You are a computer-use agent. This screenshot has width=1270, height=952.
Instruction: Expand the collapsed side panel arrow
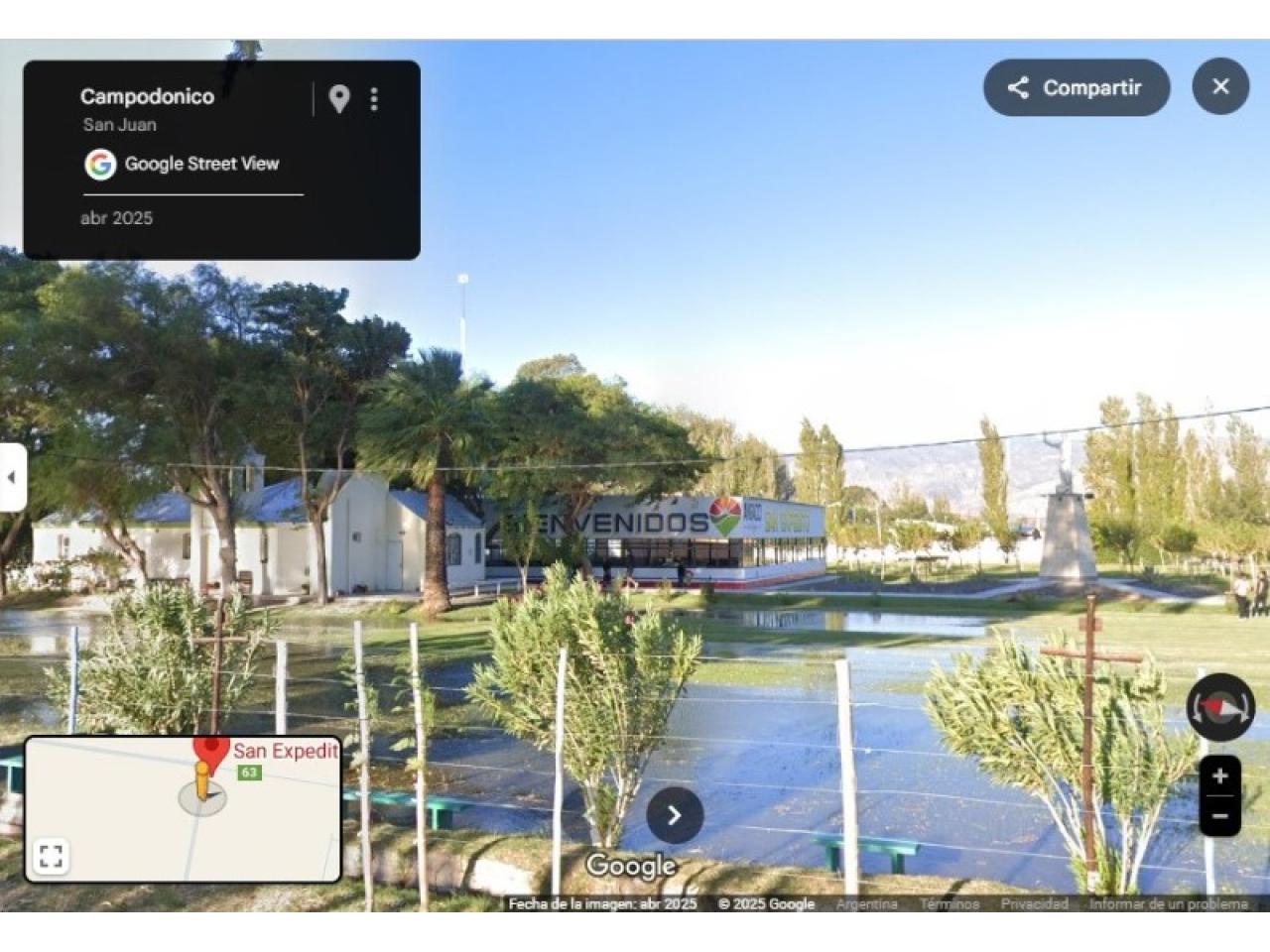pos(12,477)
